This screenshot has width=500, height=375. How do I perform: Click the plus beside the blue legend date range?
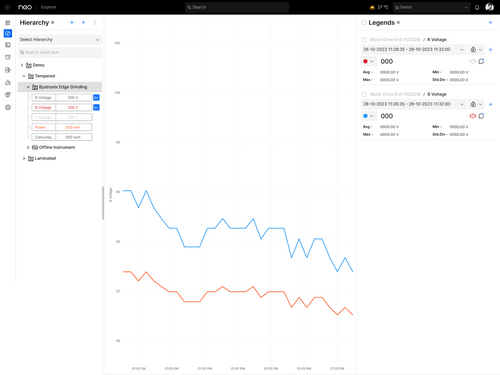(x=490, y=104)
